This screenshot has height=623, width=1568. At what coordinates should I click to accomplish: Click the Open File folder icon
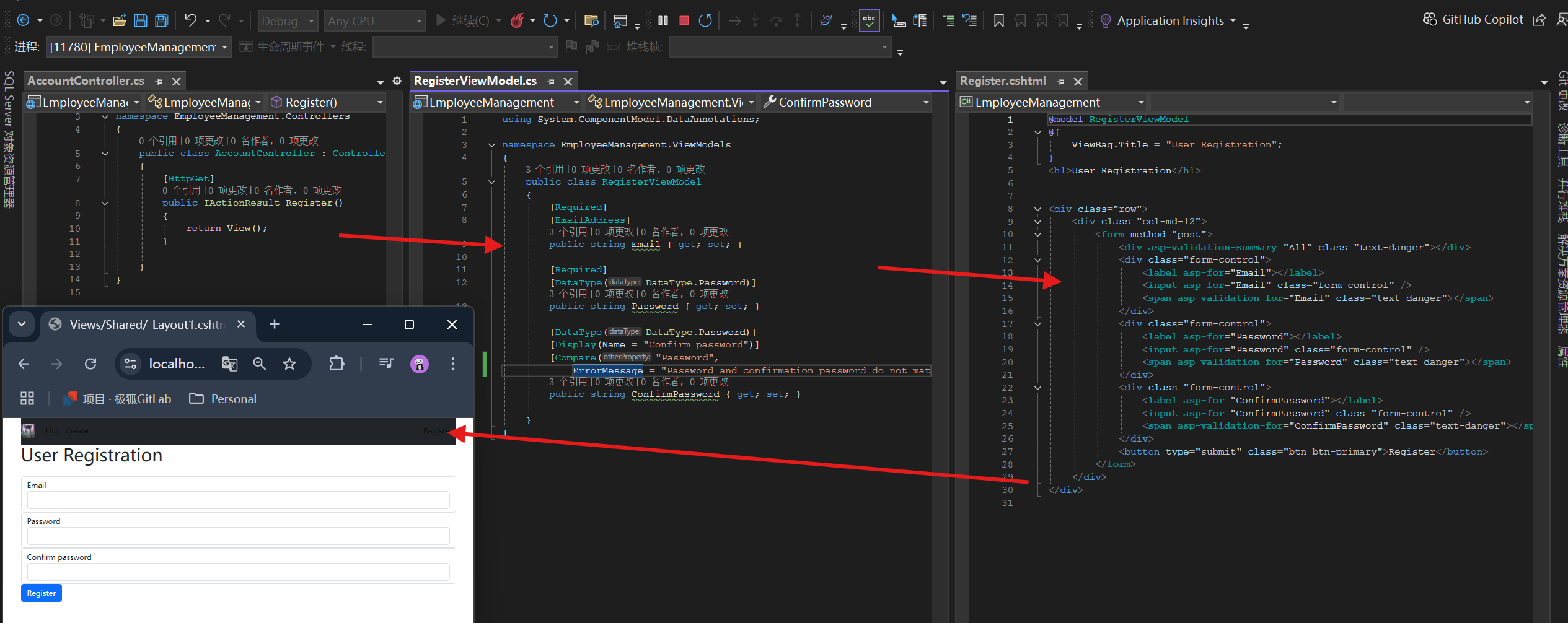[120, 20]
